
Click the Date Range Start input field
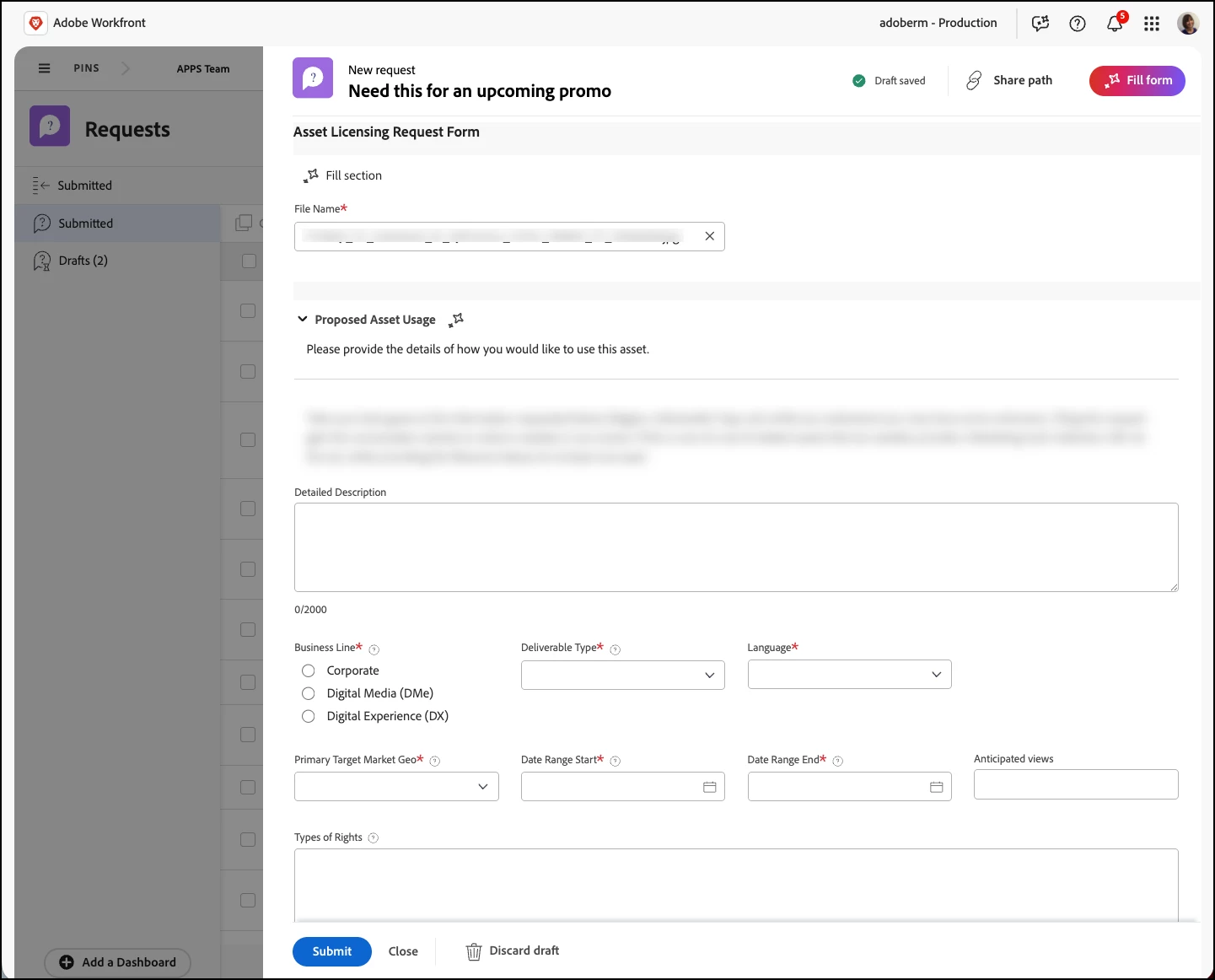[x=623, y=787]
